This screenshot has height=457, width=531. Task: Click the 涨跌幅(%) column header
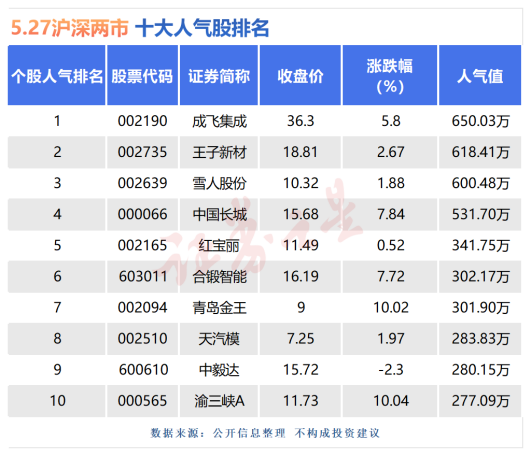(x=390, y=75)
